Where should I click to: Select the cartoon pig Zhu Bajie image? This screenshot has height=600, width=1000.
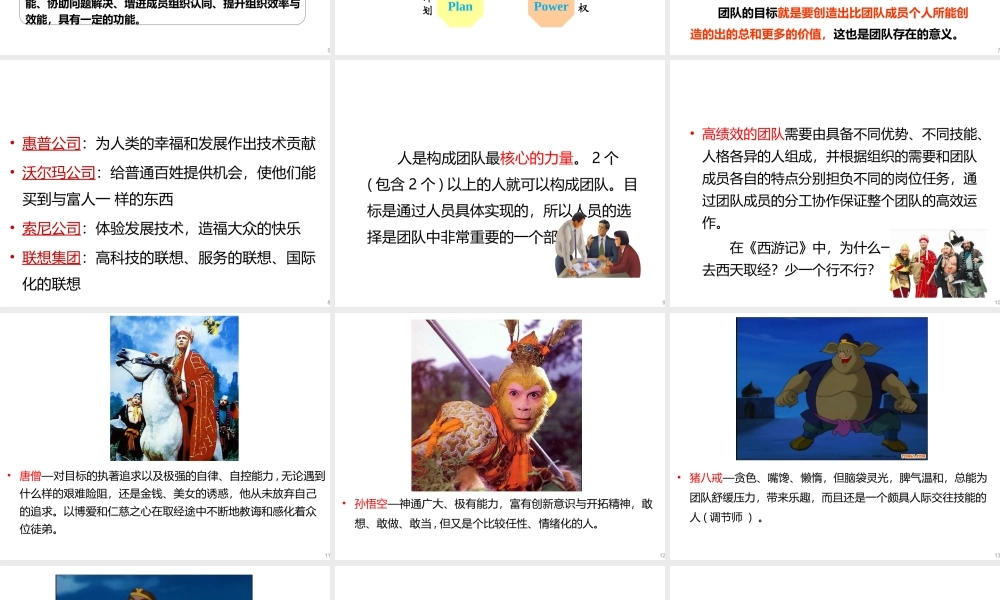pyautogui.click(x=832, y=388)
